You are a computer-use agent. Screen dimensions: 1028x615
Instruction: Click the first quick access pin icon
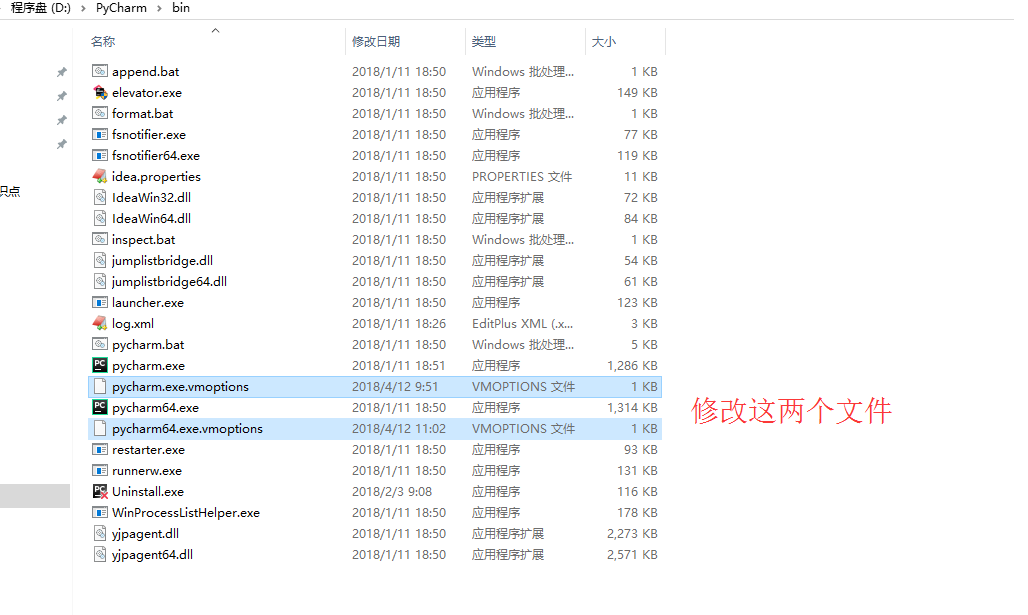pos(62,72)
